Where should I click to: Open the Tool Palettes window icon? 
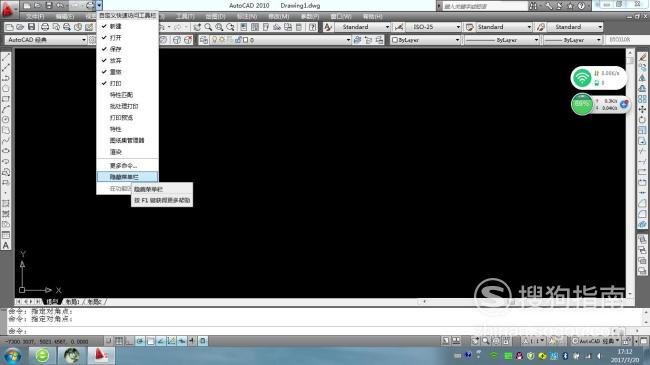point(266,27)
